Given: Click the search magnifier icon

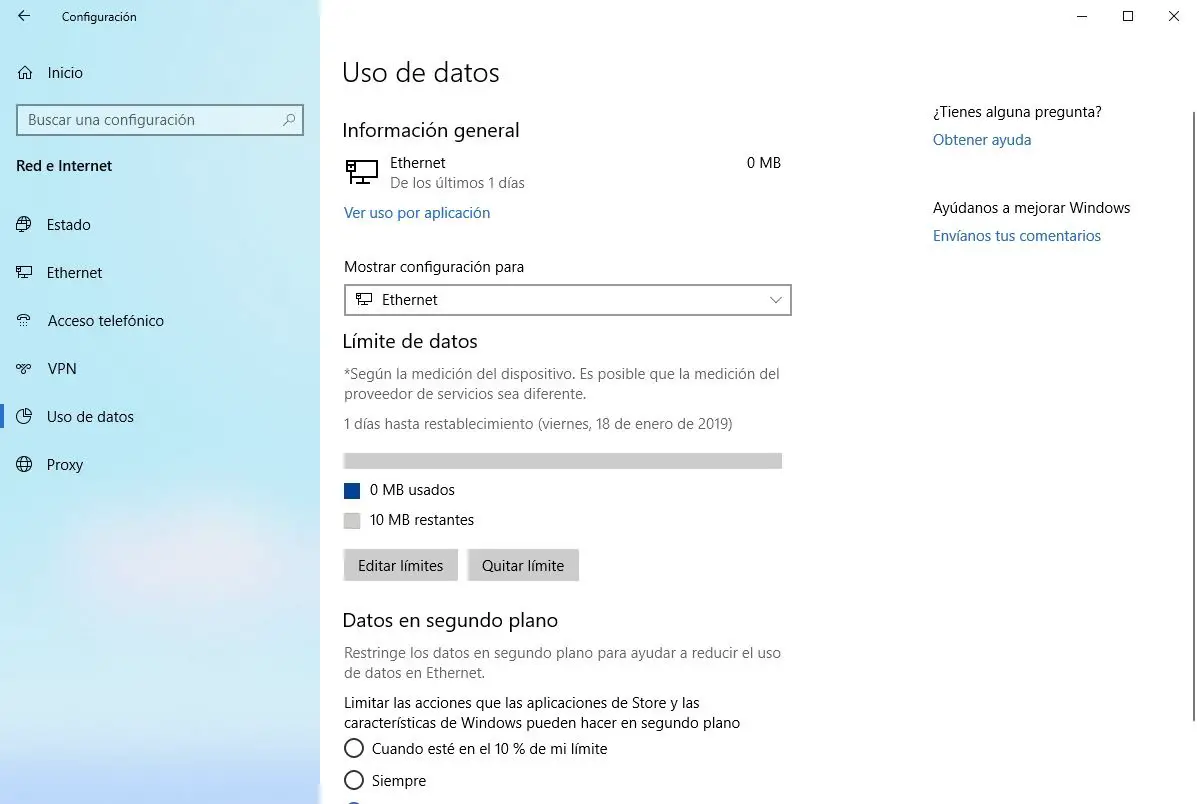Looking at the screenshot, I should pyautogui.click(x=289, y=120).
